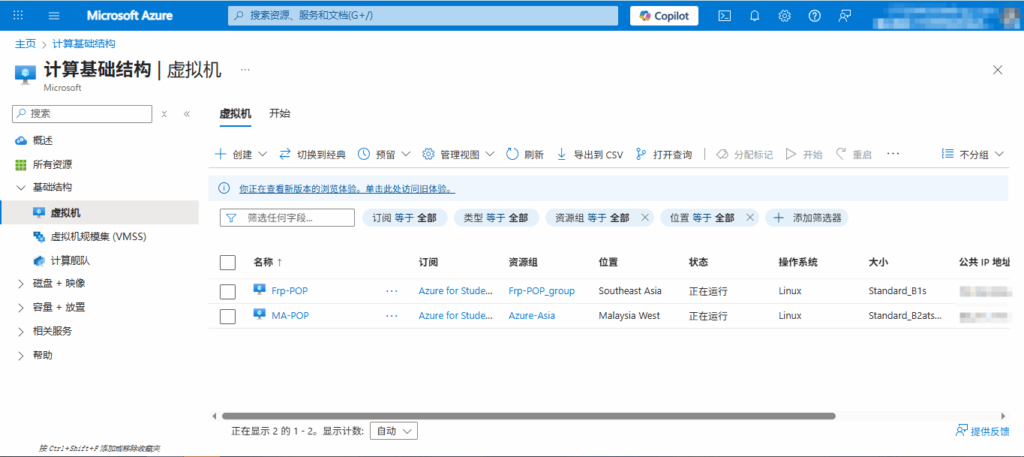This screenshot has width=1024, height=457.
Task: Collapse sidebar with double chevron
Action: tap(187, 114)
